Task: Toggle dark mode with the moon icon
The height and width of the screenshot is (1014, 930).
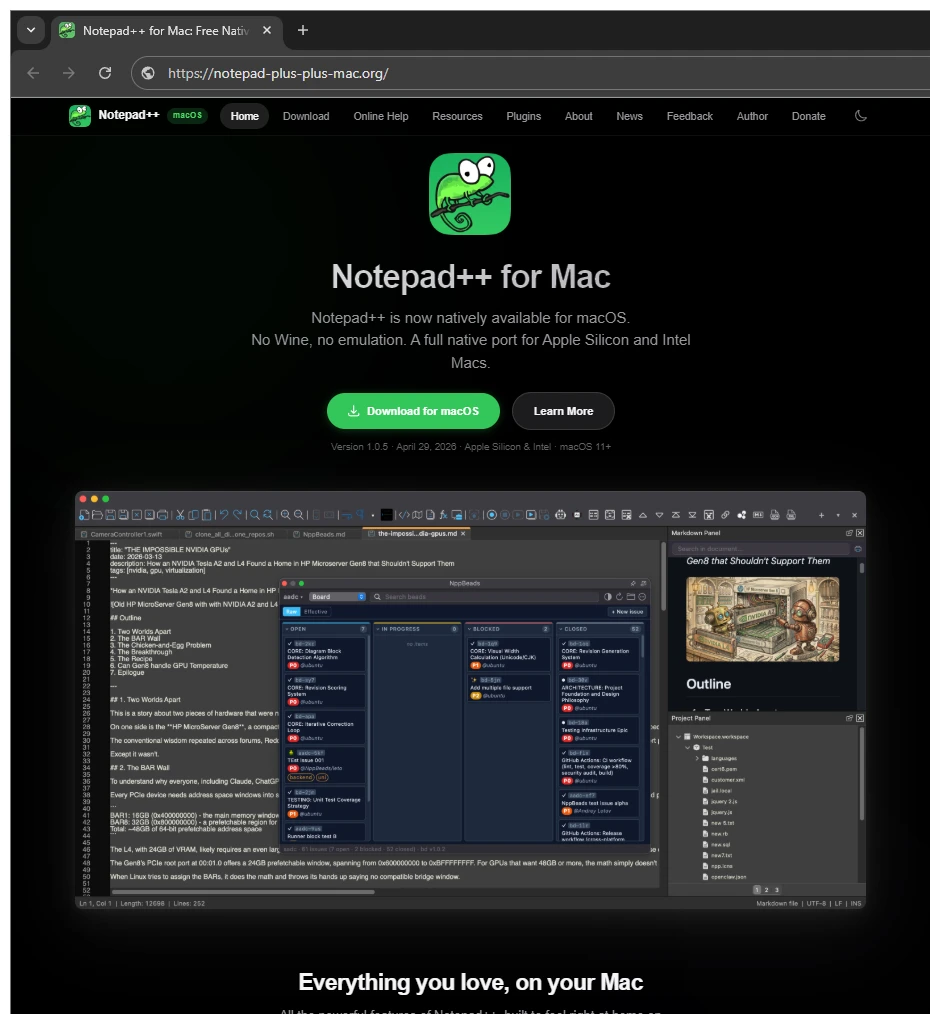Action: tap(861, 116)
